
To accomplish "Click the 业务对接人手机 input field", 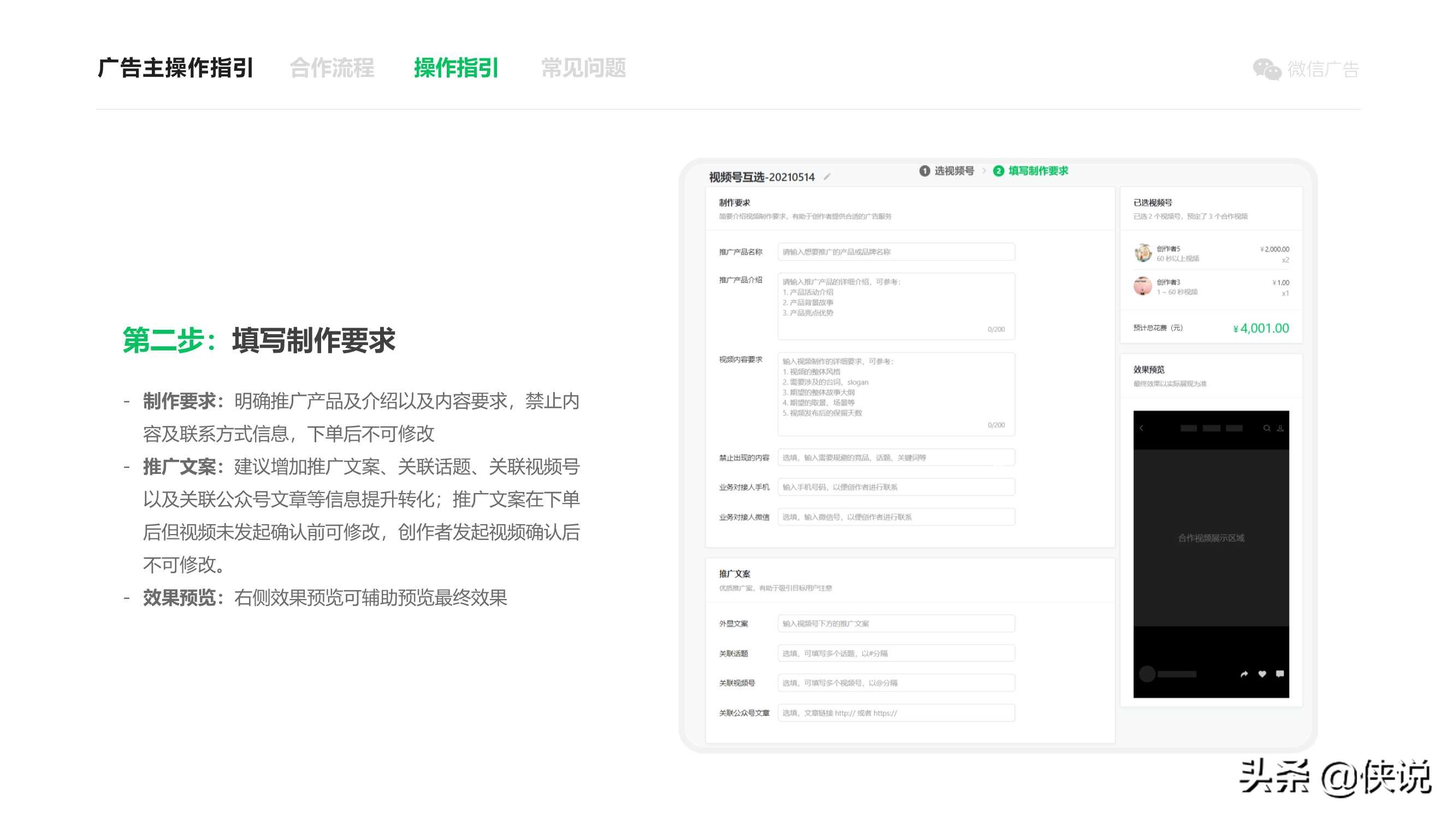I will click(896, 486).
